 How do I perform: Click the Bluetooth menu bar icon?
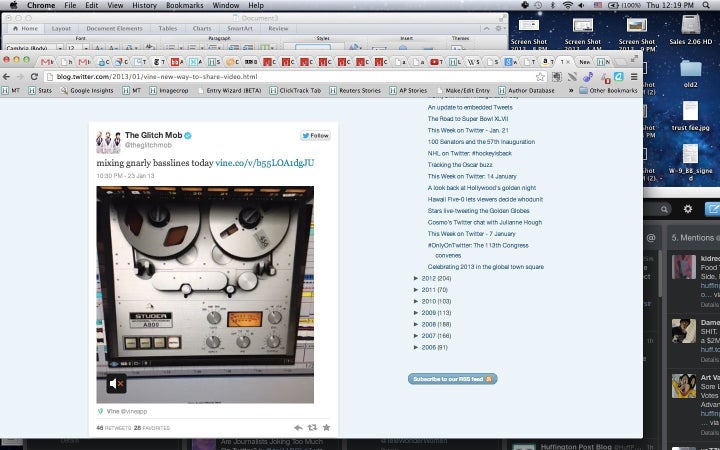point(553,6)
